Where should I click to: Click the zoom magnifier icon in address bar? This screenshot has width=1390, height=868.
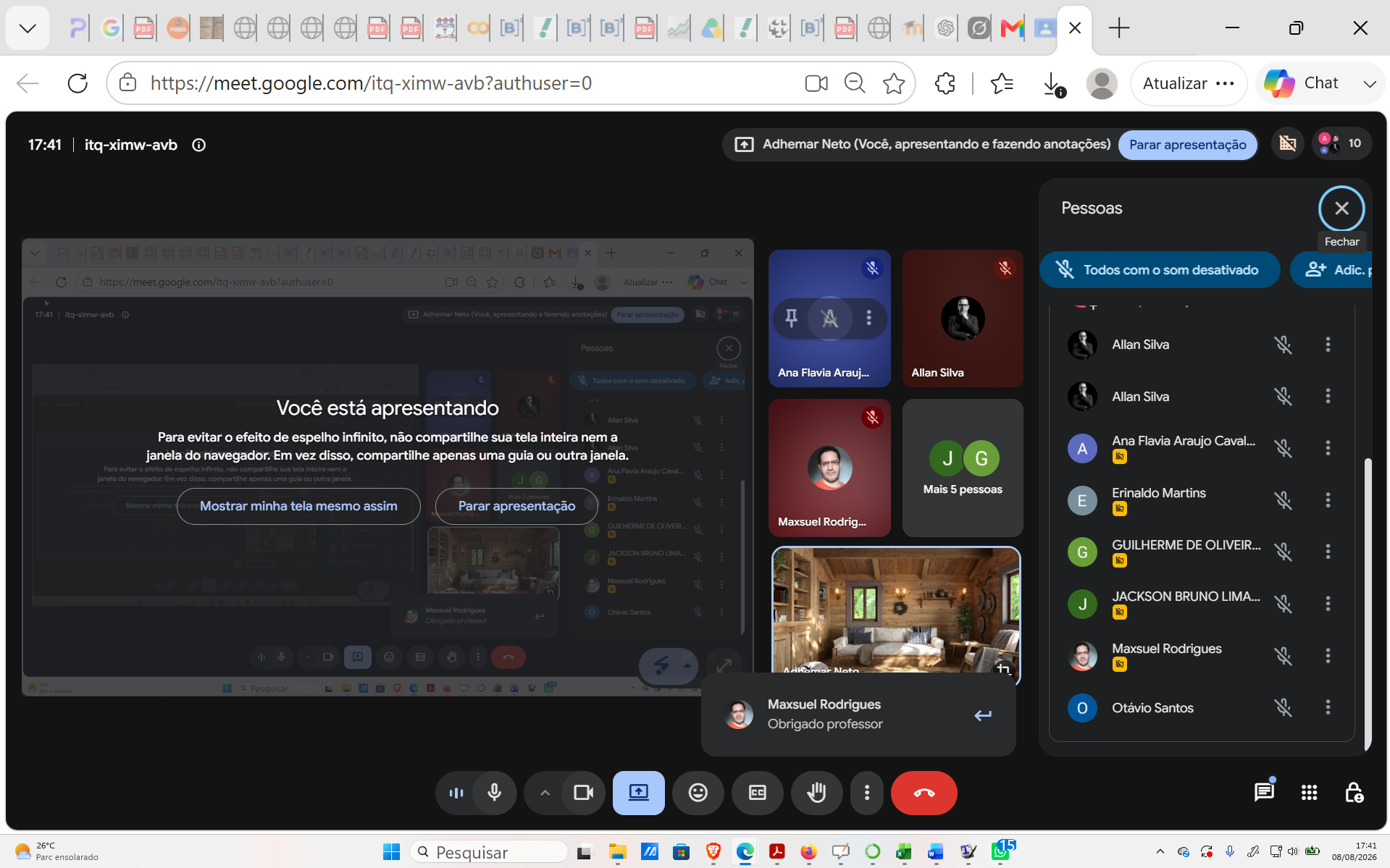coord(855,83)
